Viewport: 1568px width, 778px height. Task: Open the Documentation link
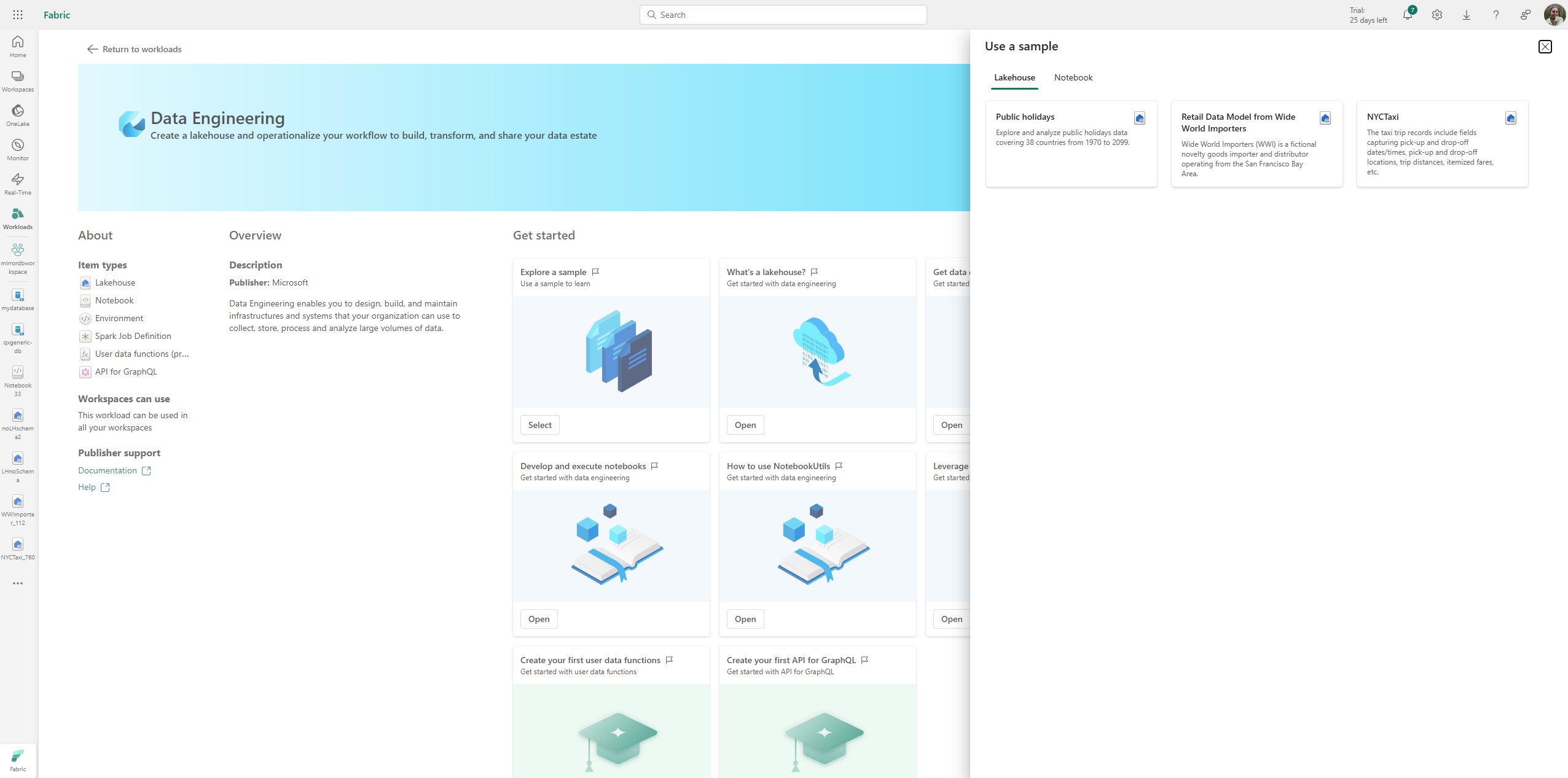click(114, 470)
